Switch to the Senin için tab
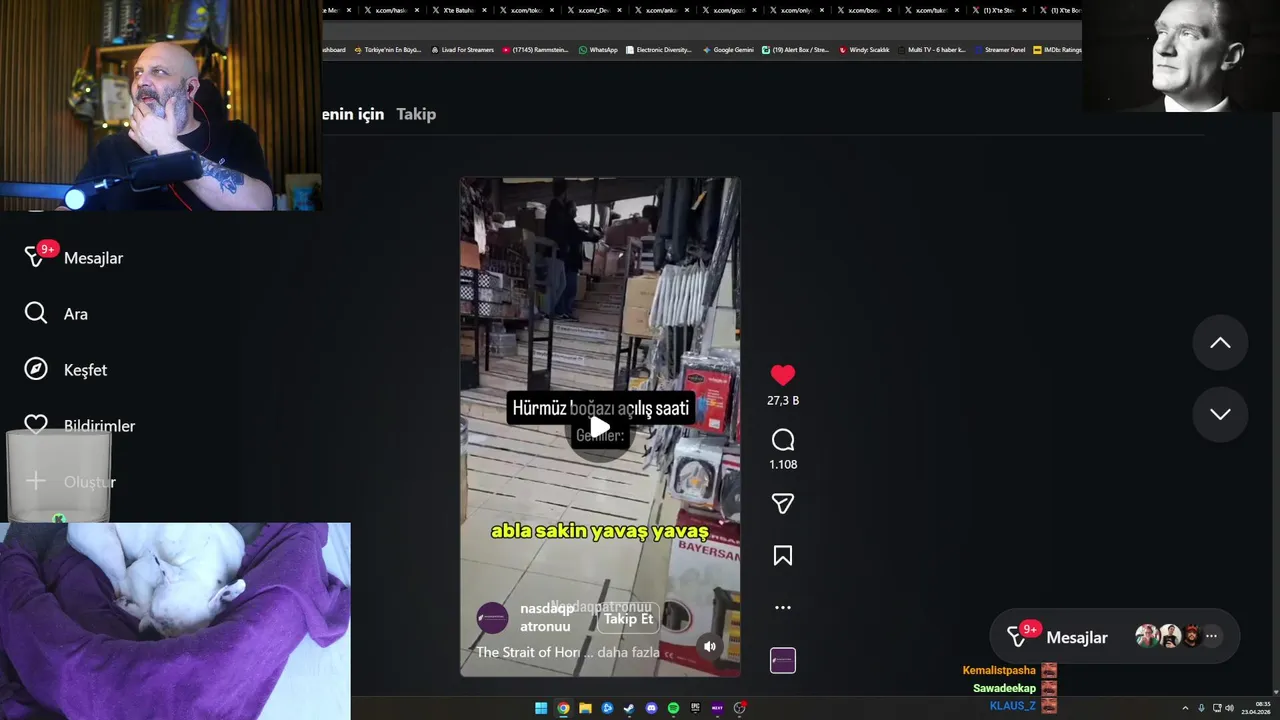 (x=353, y=114)
